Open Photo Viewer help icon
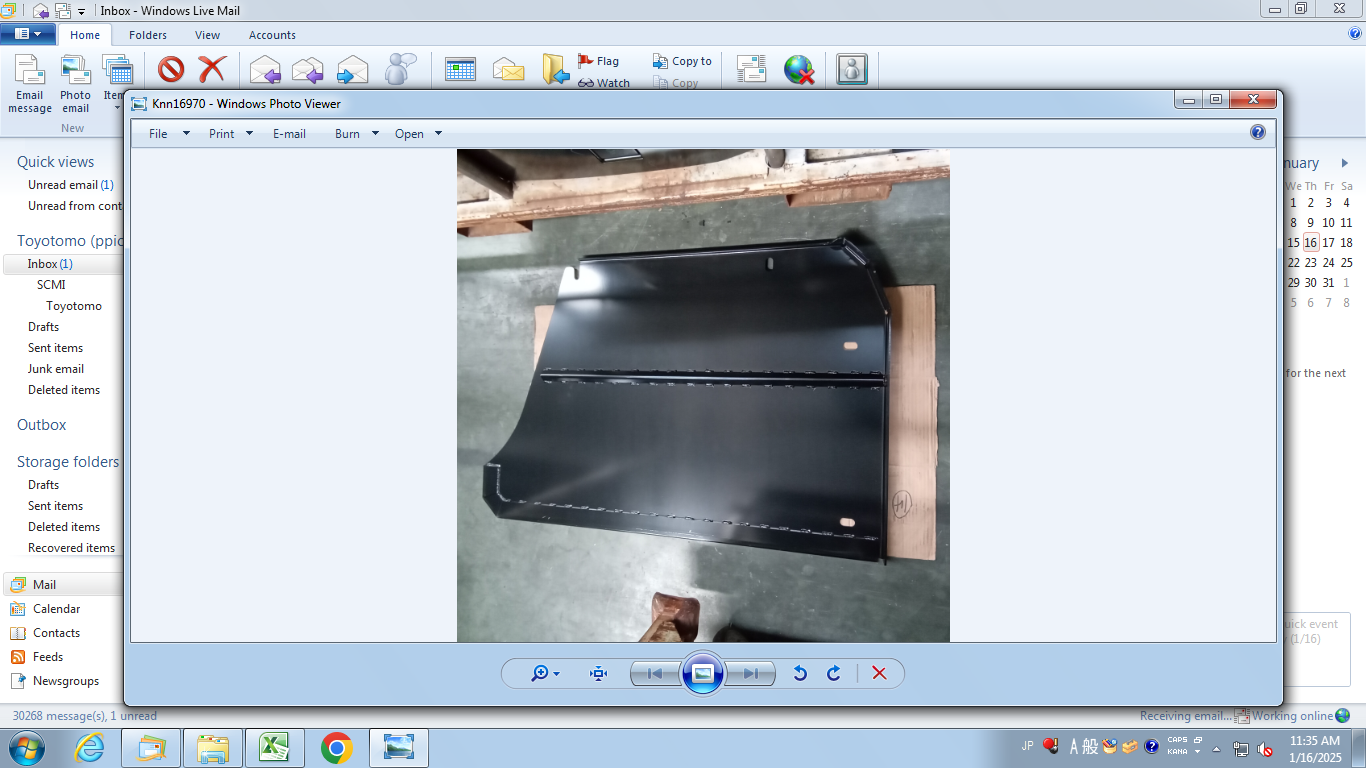This screenshot has height=768, width=1366. 1258,132
